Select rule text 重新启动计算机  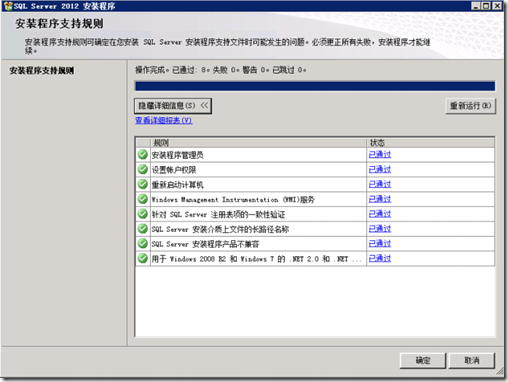(177, 184)
